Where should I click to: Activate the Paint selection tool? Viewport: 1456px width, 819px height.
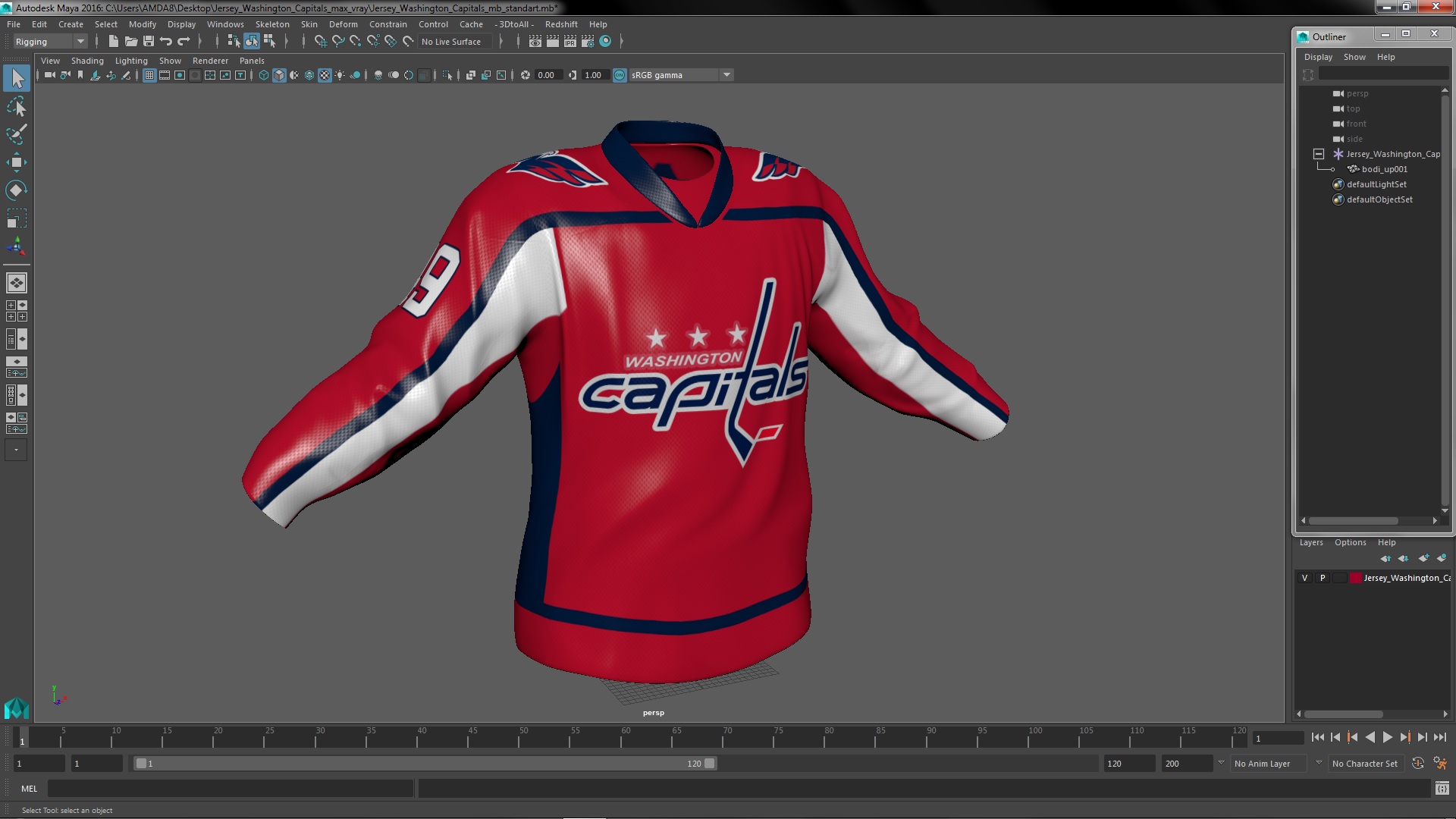click(x=17, y=134)
